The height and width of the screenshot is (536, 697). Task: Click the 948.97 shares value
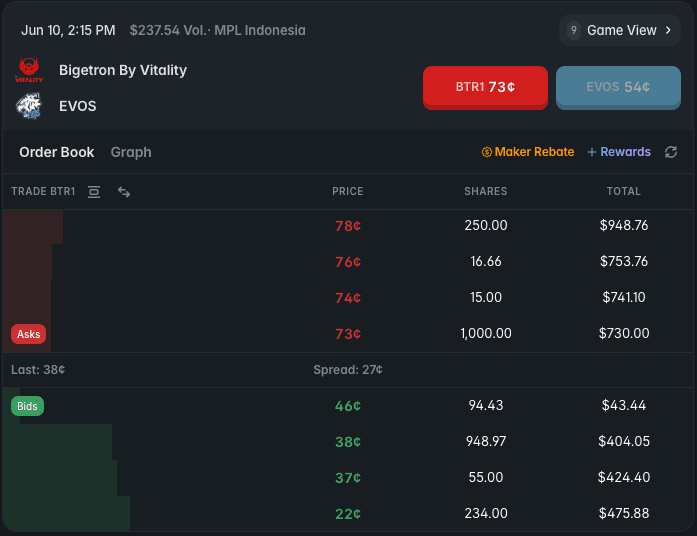(486, 441)
